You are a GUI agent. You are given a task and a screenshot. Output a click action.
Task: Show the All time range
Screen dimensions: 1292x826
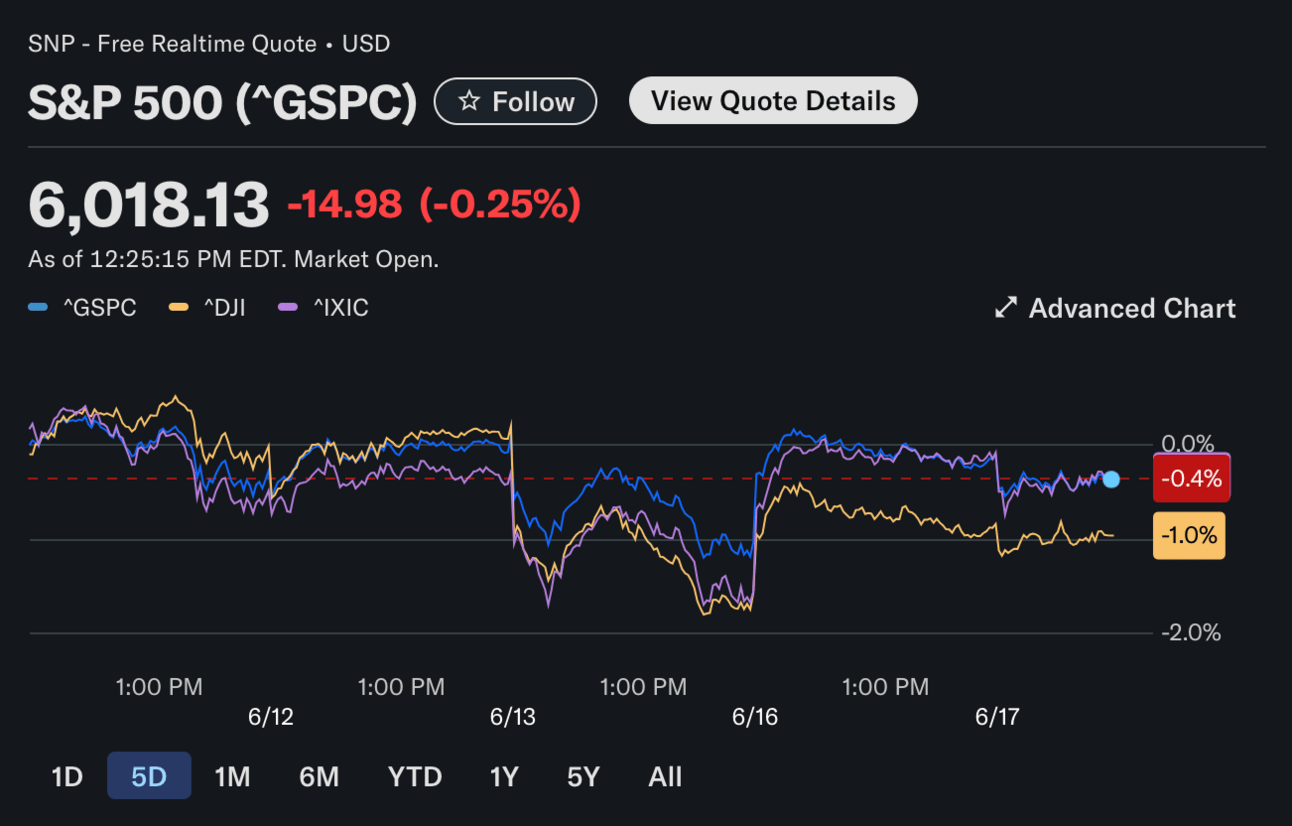665,776
